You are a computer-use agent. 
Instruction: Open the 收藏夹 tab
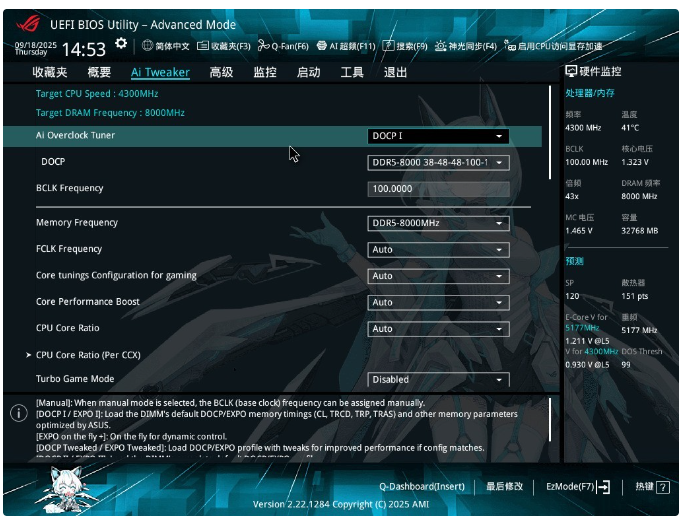pos(50,72)
